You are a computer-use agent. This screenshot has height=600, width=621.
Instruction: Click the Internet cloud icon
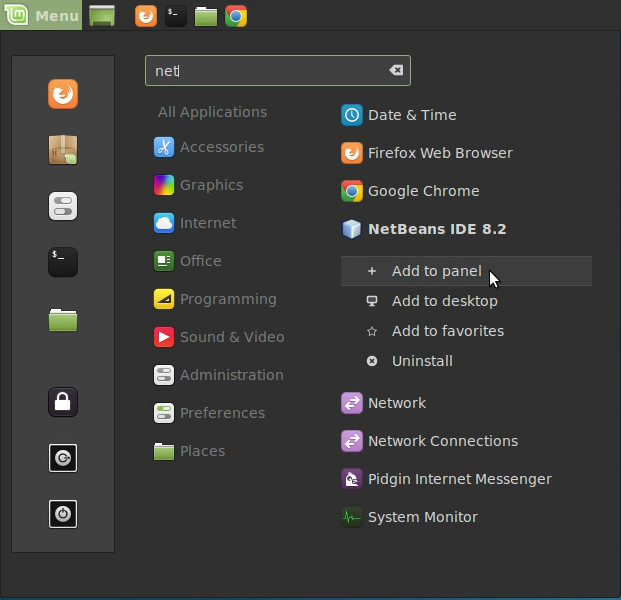click(x=164, y=223)
